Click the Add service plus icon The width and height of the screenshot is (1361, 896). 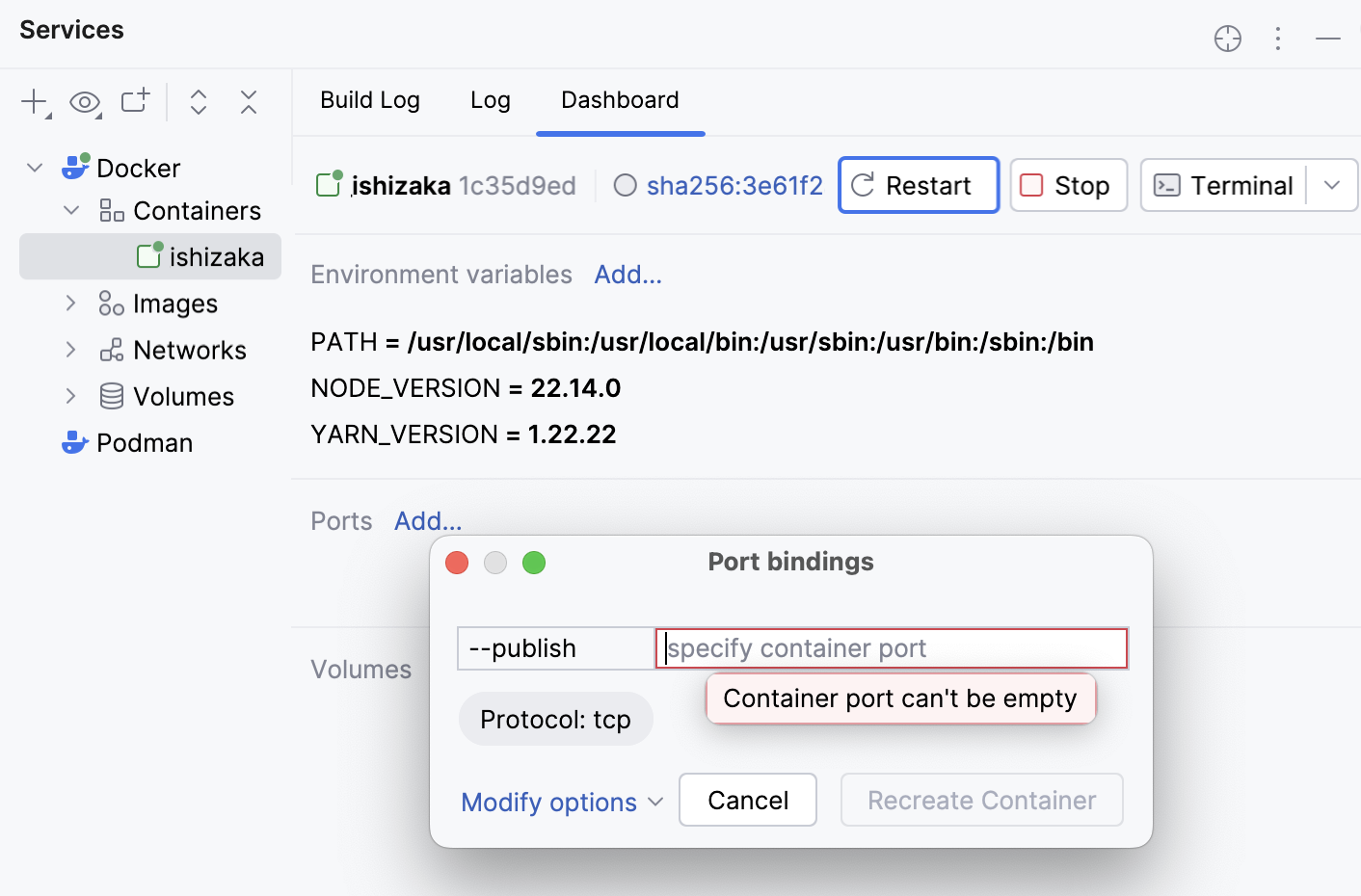click(x=32, y=101)
